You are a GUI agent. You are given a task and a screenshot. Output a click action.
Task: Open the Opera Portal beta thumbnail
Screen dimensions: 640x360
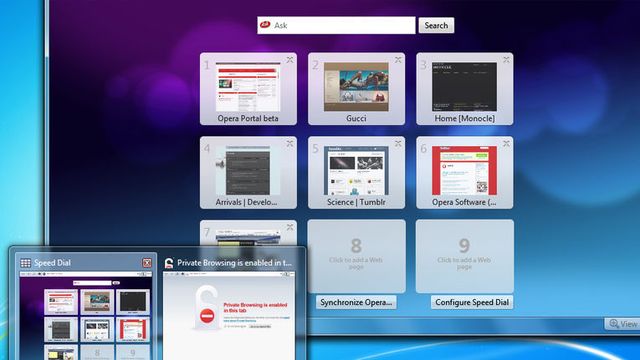[x=248, y=87]
